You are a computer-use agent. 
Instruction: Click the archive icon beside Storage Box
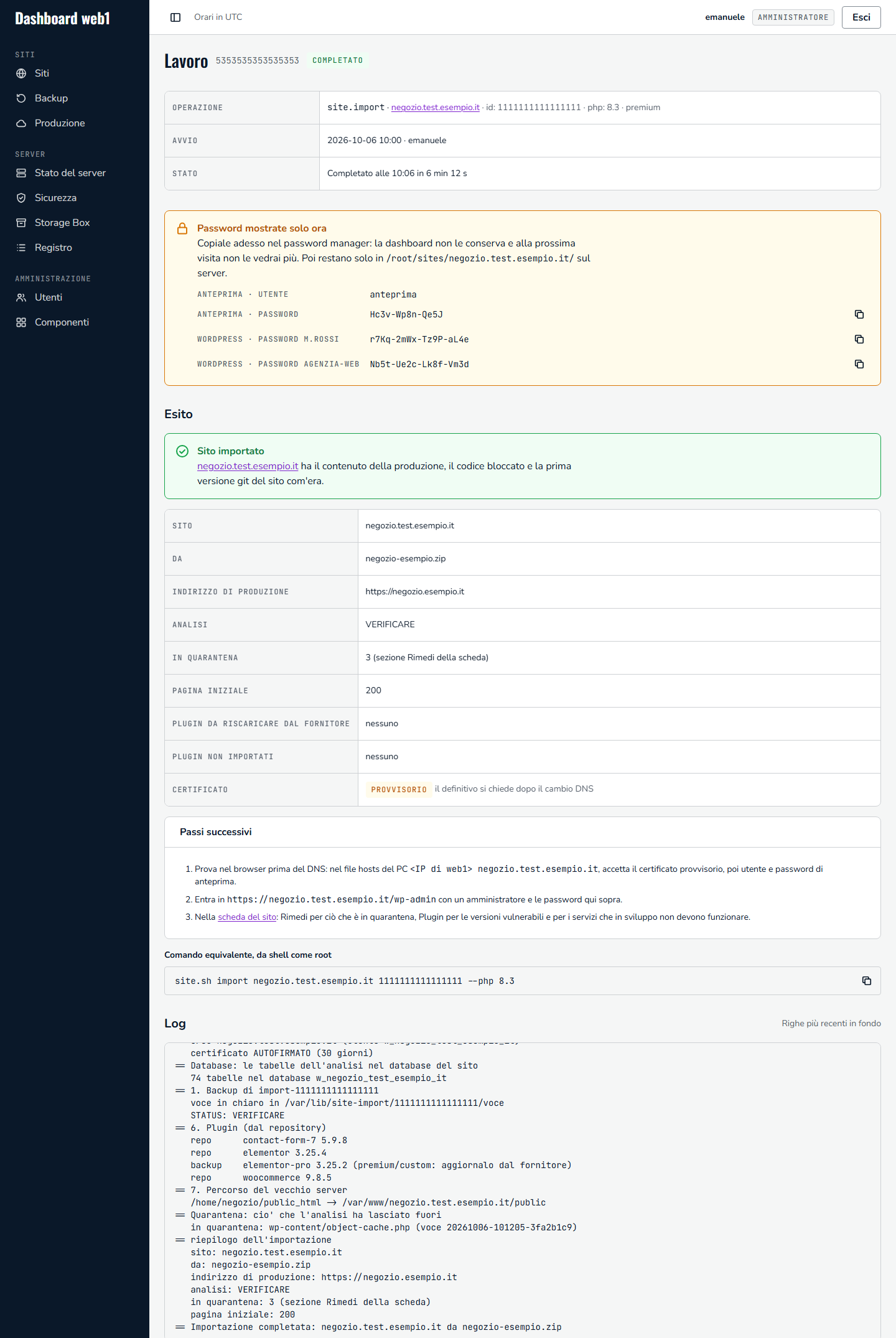pyautogui.click(x=21, y=223)
